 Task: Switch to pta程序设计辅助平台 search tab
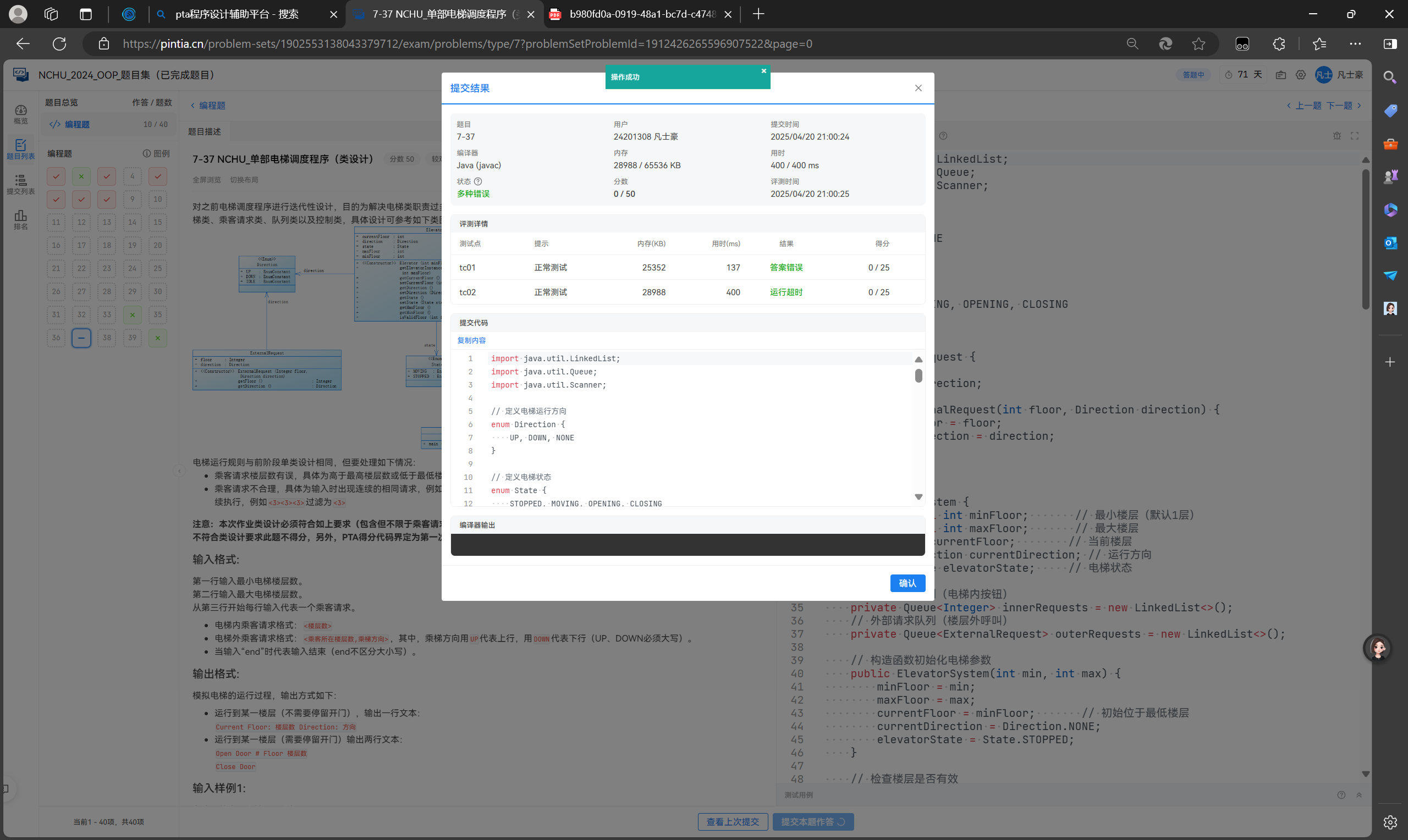tap(238, 14)
